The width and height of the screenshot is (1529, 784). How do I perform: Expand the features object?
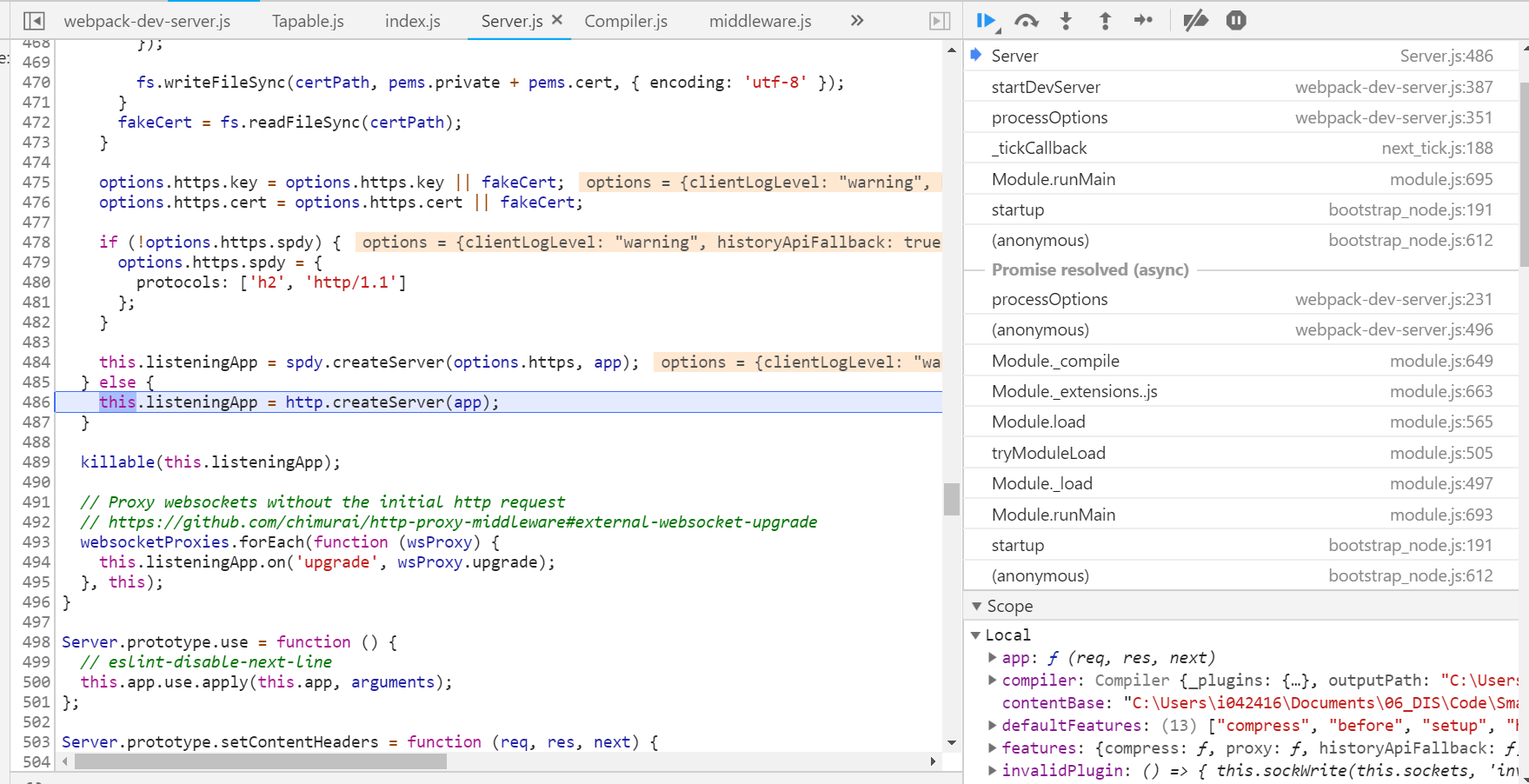click(993, 748)
